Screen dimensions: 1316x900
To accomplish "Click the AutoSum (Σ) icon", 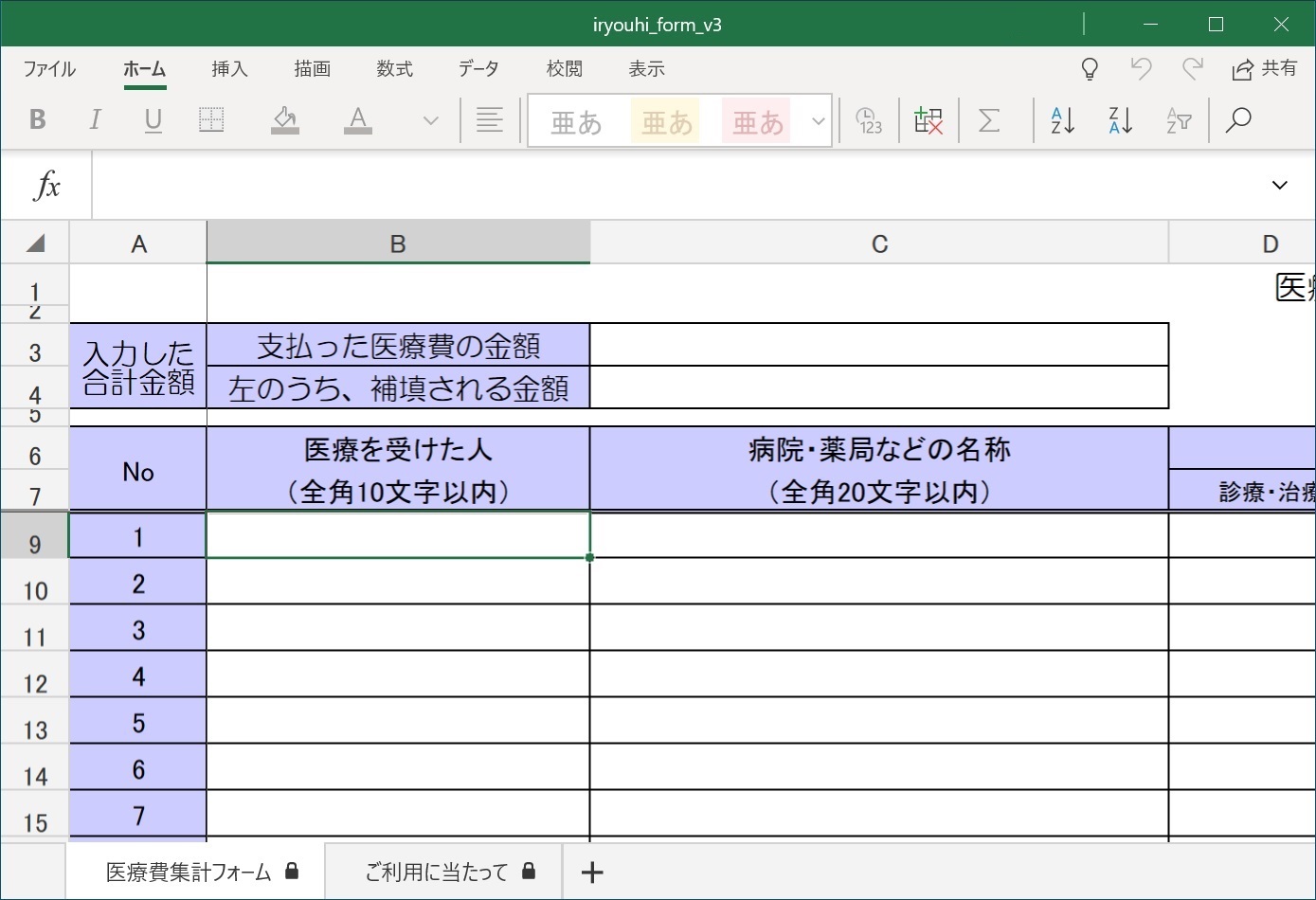I will pos(989,119).
